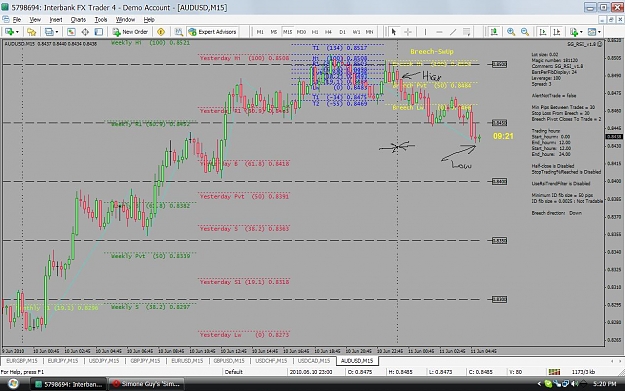
Task: Select the vertical line drawing tool
Action: click(425, 32)
